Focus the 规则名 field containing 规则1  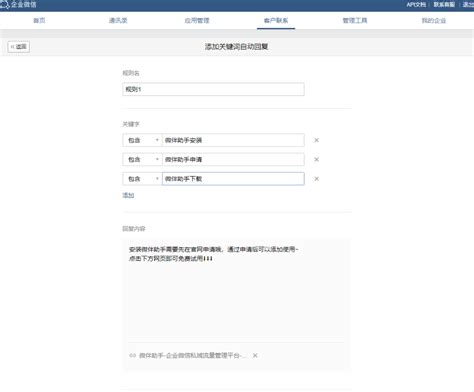213,89
